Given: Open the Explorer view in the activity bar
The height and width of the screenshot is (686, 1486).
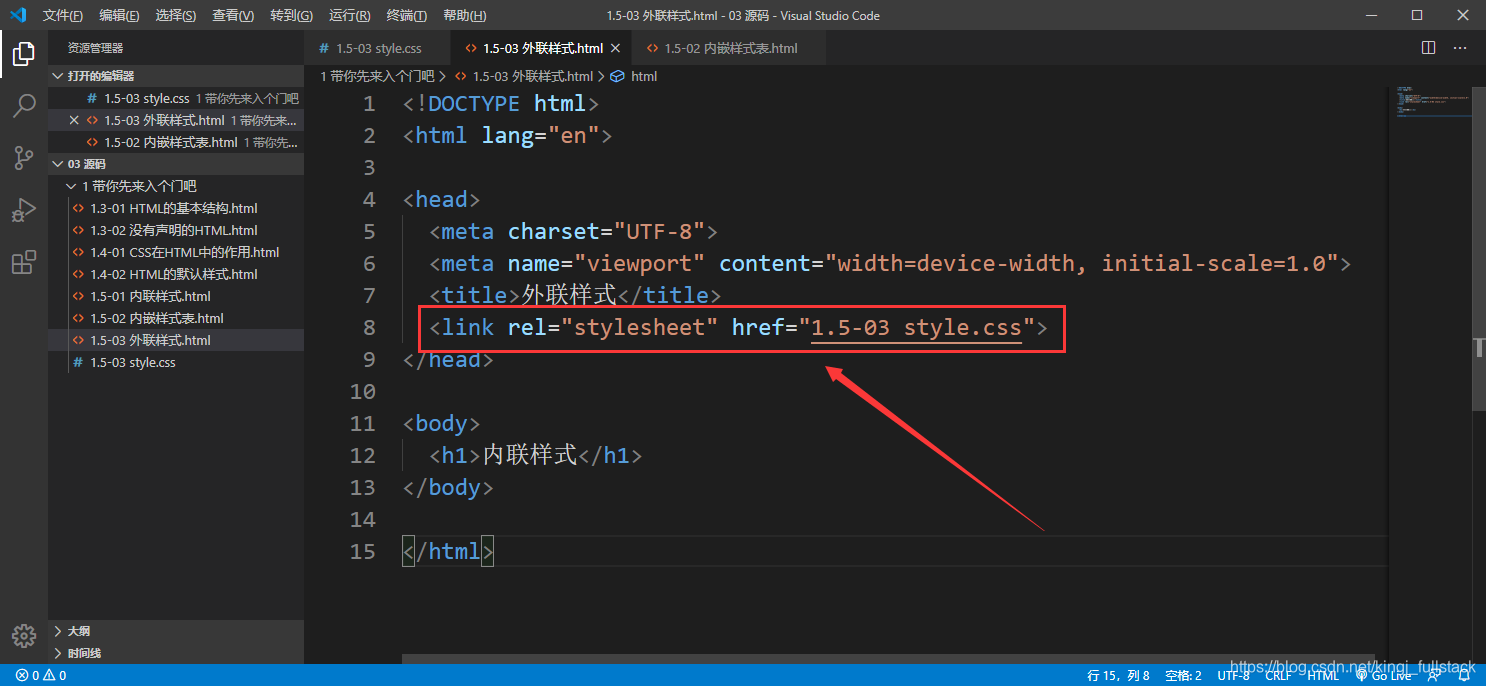Looking at the screenshot, I should (x=24, y=53).
